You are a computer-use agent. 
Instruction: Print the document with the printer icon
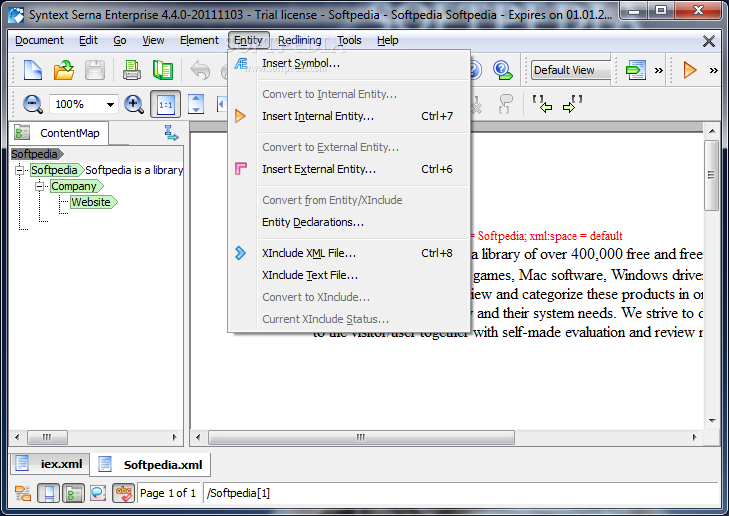132,70
